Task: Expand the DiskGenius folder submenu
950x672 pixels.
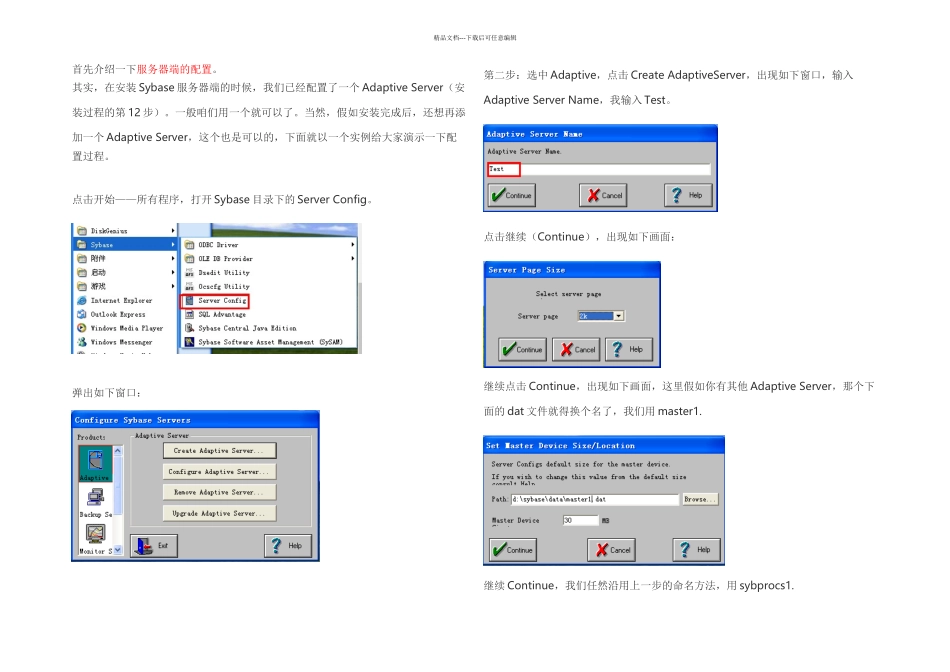Action: coord(125,231)
